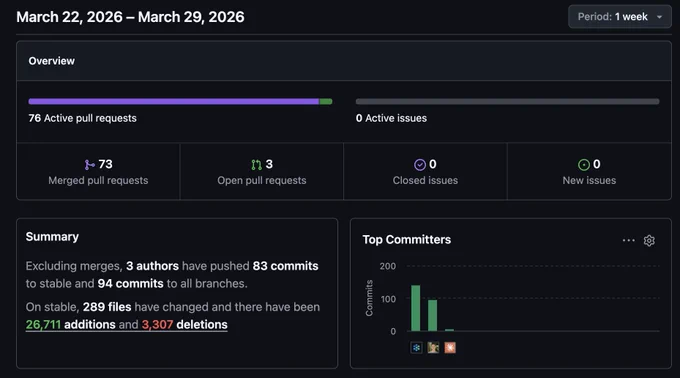Click the open pull requests icon
The image size is (680, 378).
tap(256, 165)
